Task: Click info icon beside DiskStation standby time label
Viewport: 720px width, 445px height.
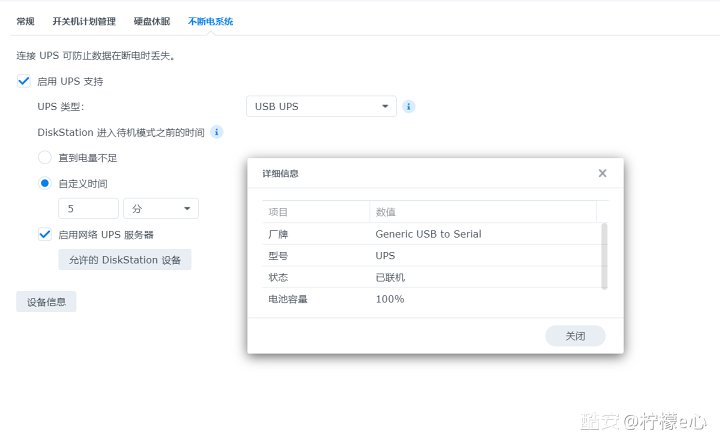Action: tap(216, 132)
